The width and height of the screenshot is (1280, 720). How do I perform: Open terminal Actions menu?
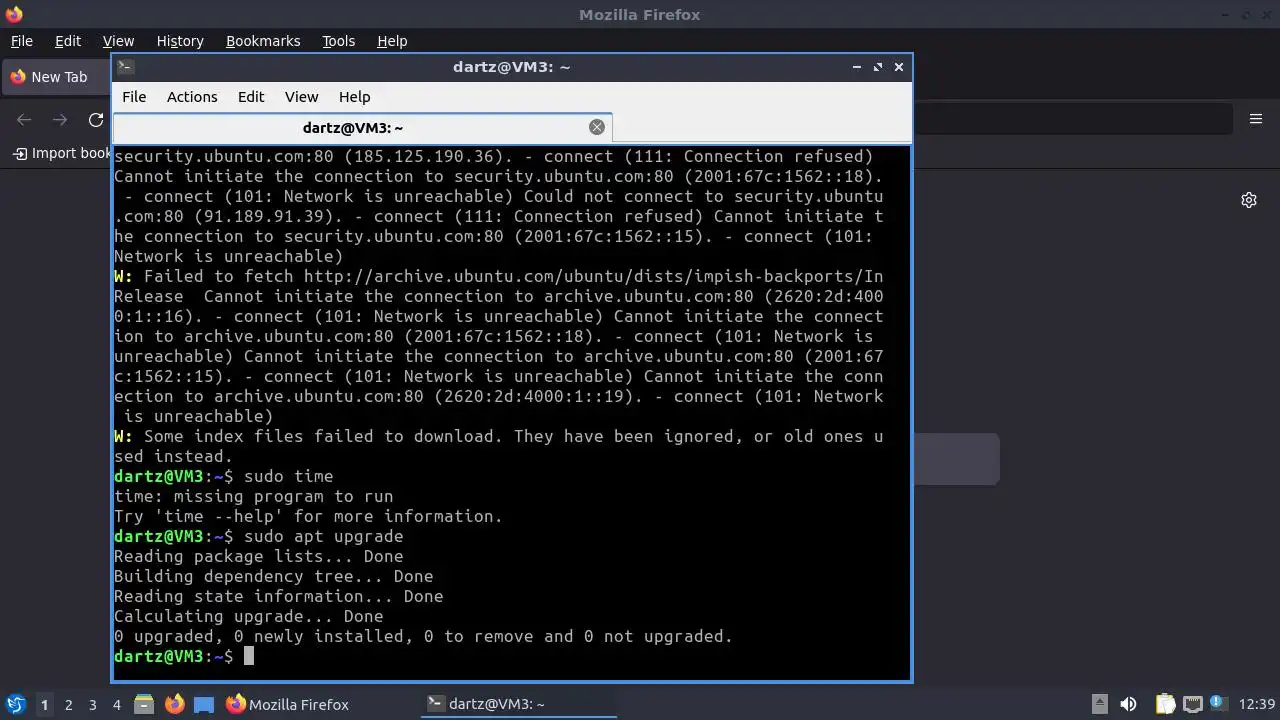[192, 97]
